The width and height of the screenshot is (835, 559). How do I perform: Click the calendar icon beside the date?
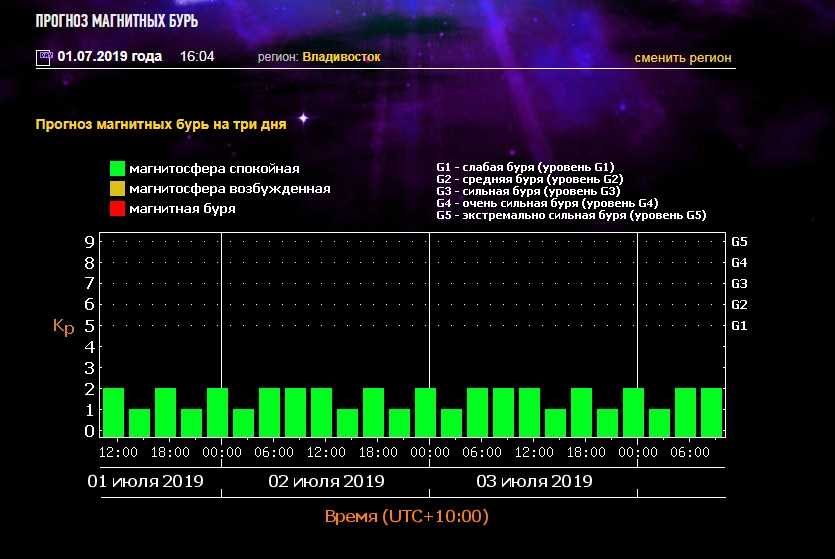point(44,57)
